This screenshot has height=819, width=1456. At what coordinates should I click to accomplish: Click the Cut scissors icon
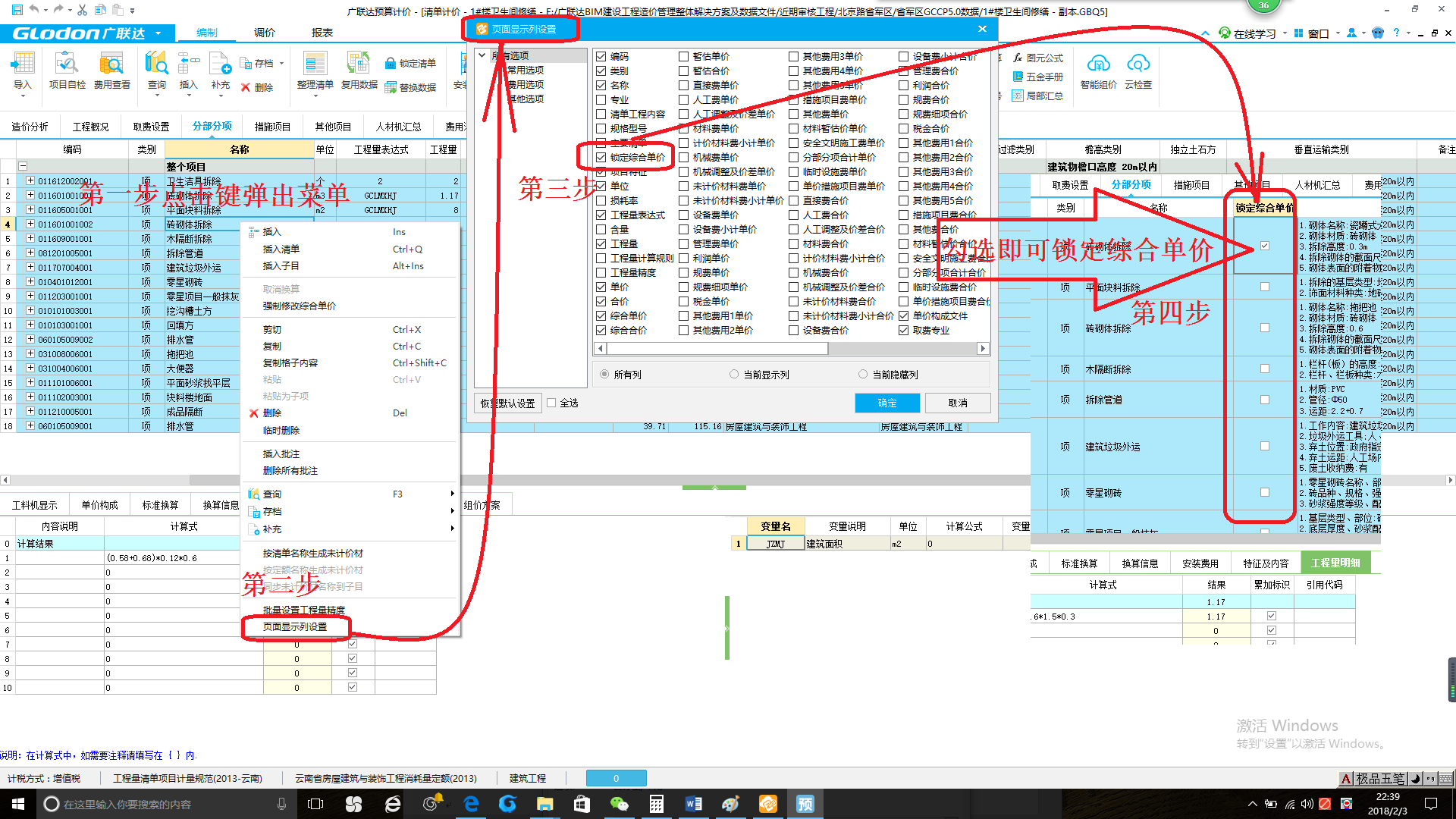(82, 10)
